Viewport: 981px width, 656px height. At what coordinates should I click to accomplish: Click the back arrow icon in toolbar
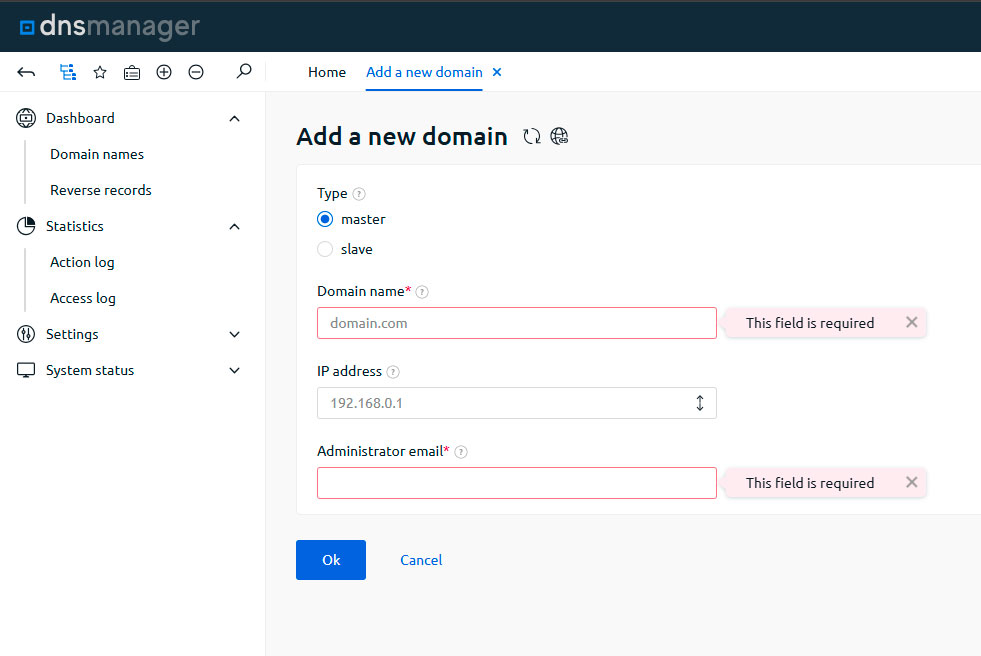(x=27, y=72)
